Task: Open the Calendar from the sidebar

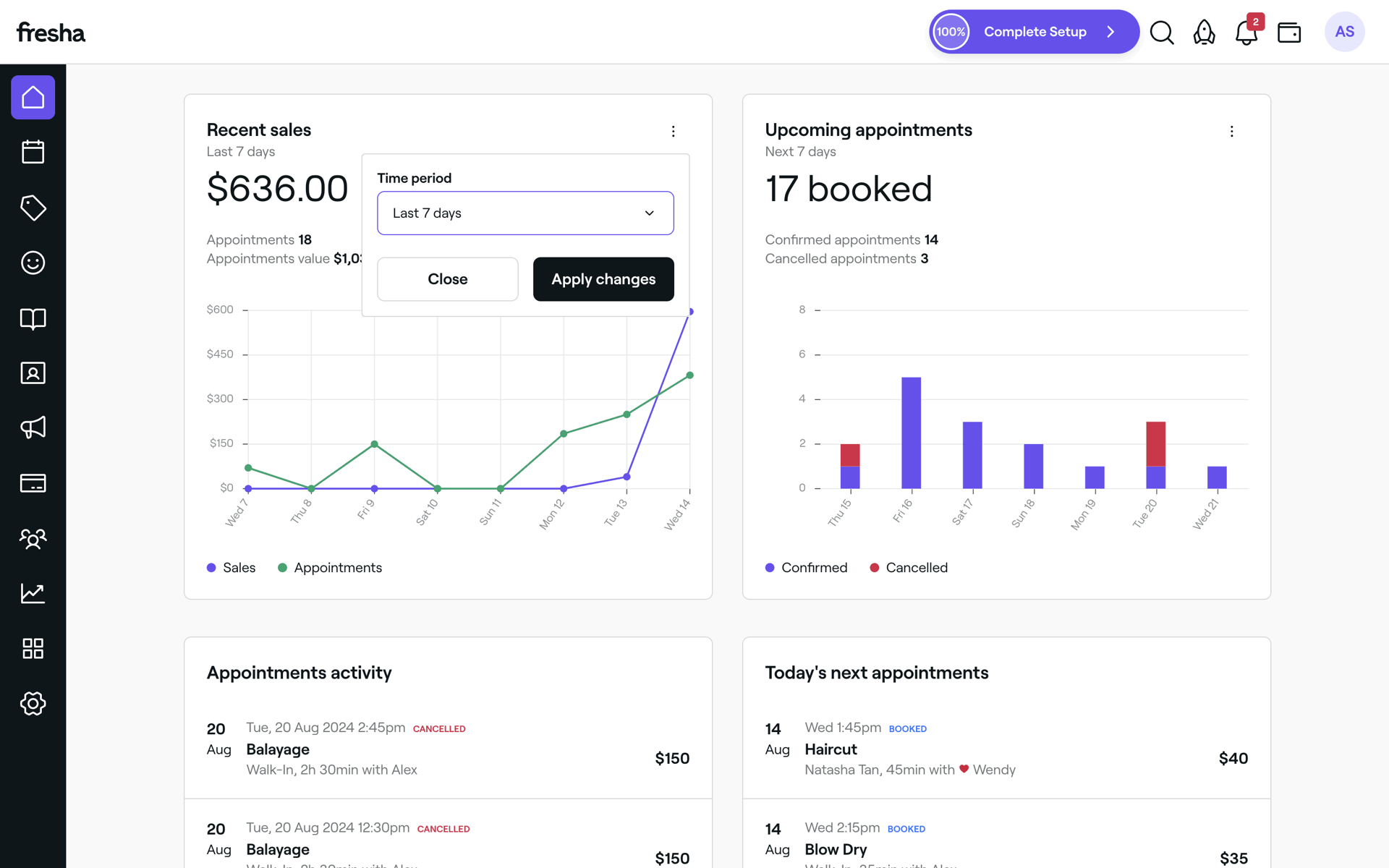Action: pyautogui.click(x=33, y=152)
